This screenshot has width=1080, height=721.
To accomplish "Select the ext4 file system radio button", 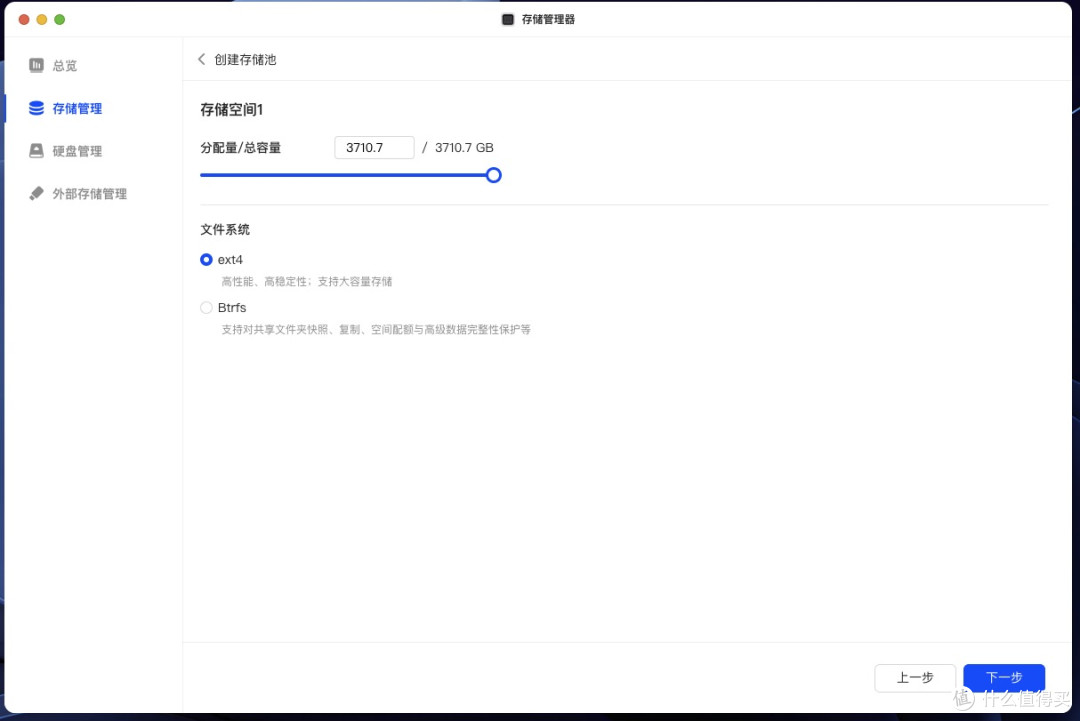I will (x=206, y=260).
